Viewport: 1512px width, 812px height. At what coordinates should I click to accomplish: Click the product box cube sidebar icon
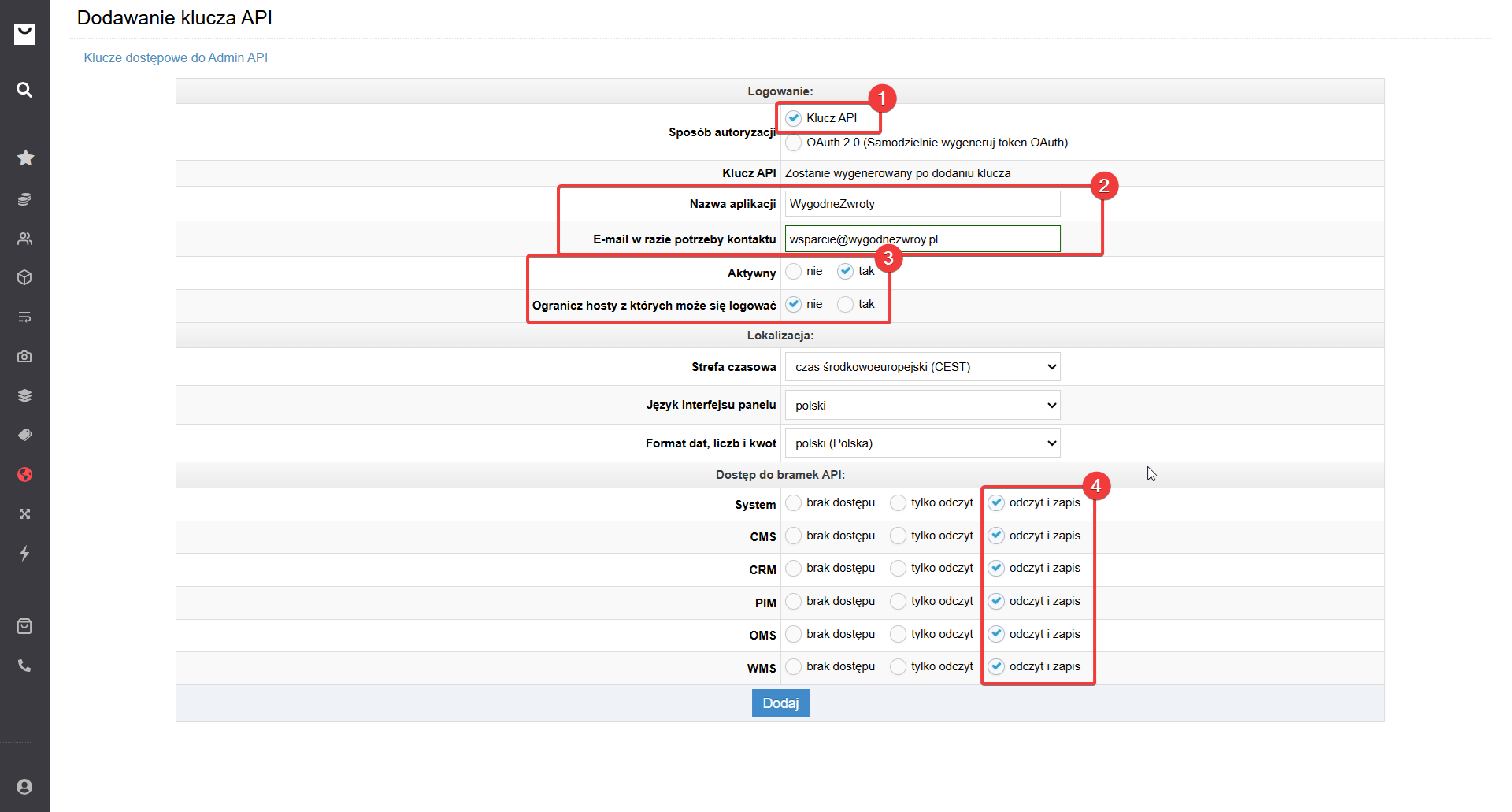(24, 277)
